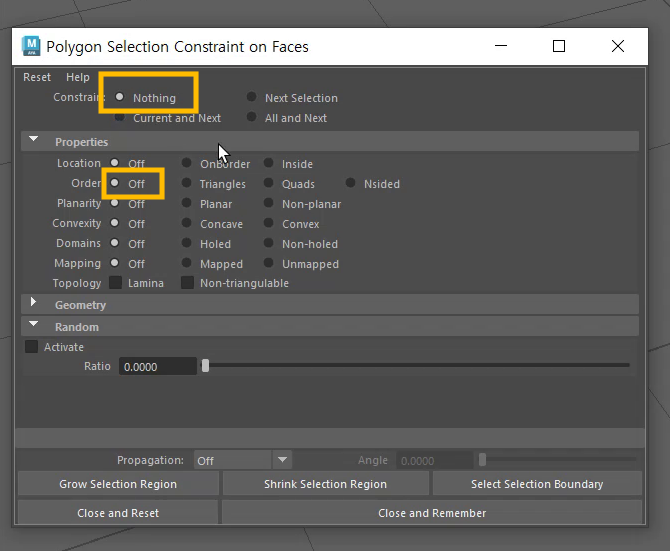Image resolution: width=670 pixels, height=551 pixels.
Task: Set Order to Nsided
Action: click(350, 183)
